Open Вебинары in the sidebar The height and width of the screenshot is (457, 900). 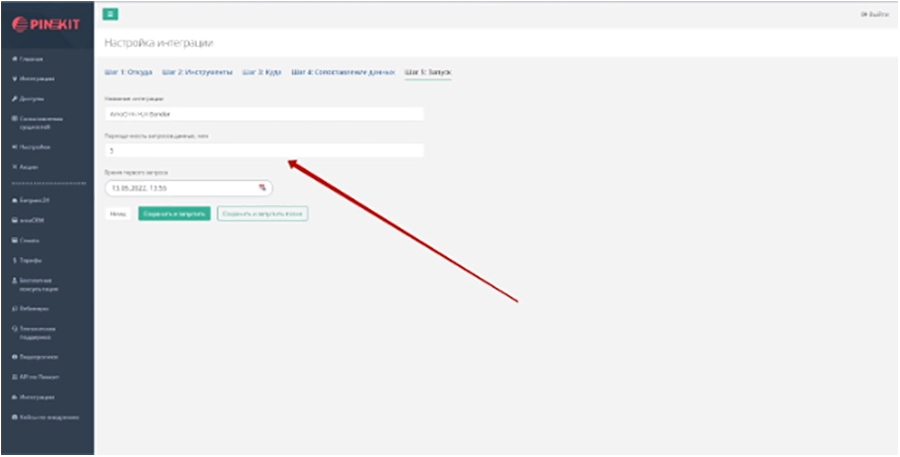pyautogui.click(x=35, y=308)
